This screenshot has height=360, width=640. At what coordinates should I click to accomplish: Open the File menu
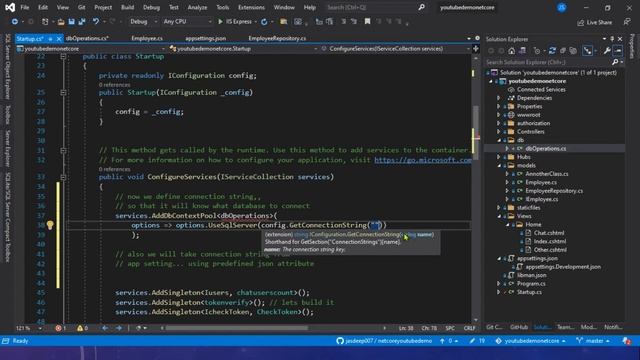(x=24, y=7)
